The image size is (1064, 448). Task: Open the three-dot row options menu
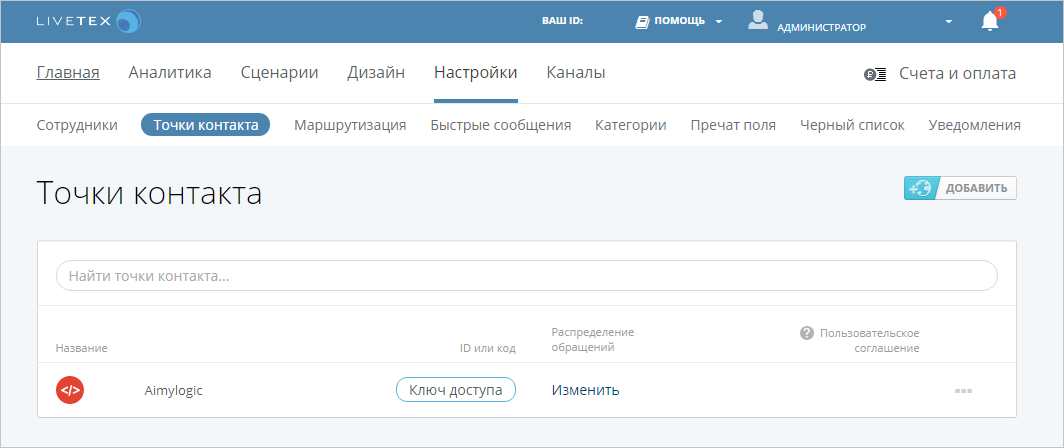pyautogui.click(x=963, y=391)
